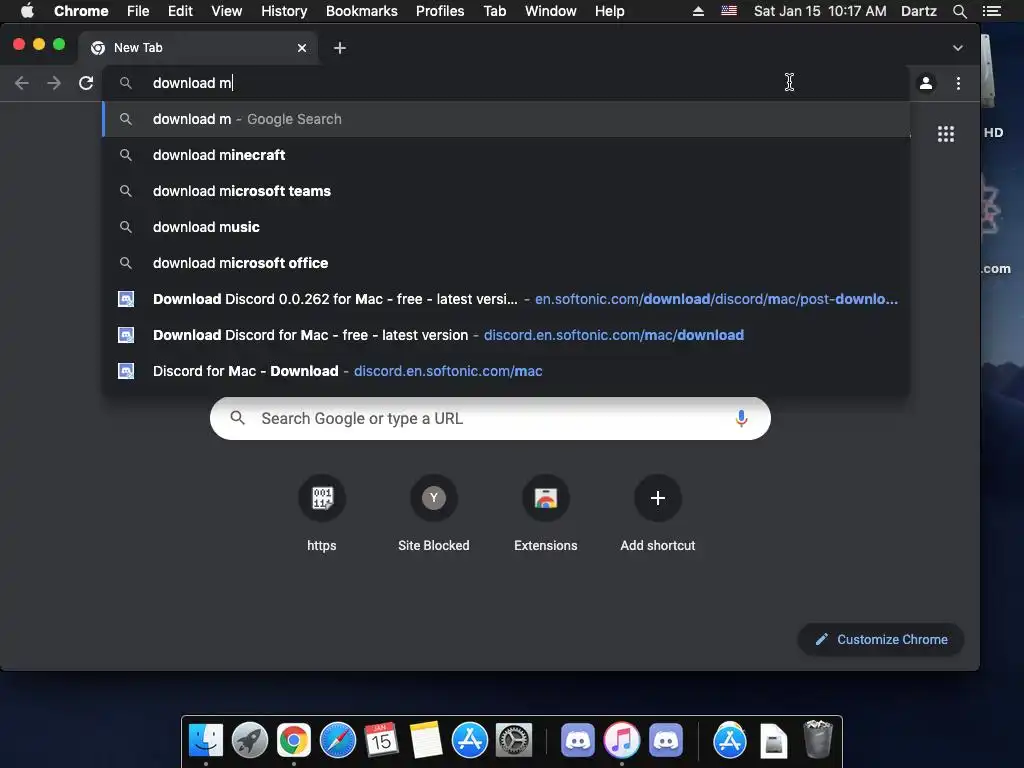The image size is (1024, 768).
Task: Open System Preferences gear in the Dock
Action: pyautogui.click(x=514, y=741)
